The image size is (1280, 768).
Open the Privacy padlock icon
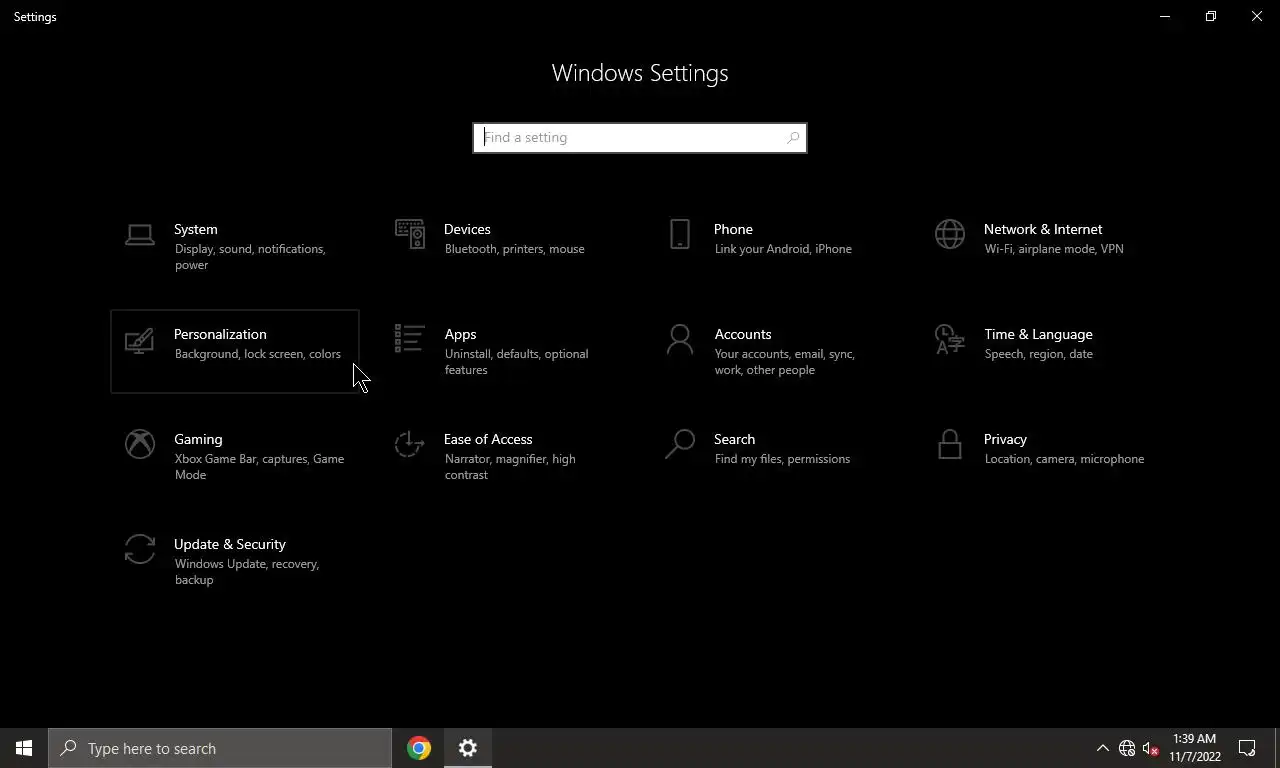click(950, 444)
